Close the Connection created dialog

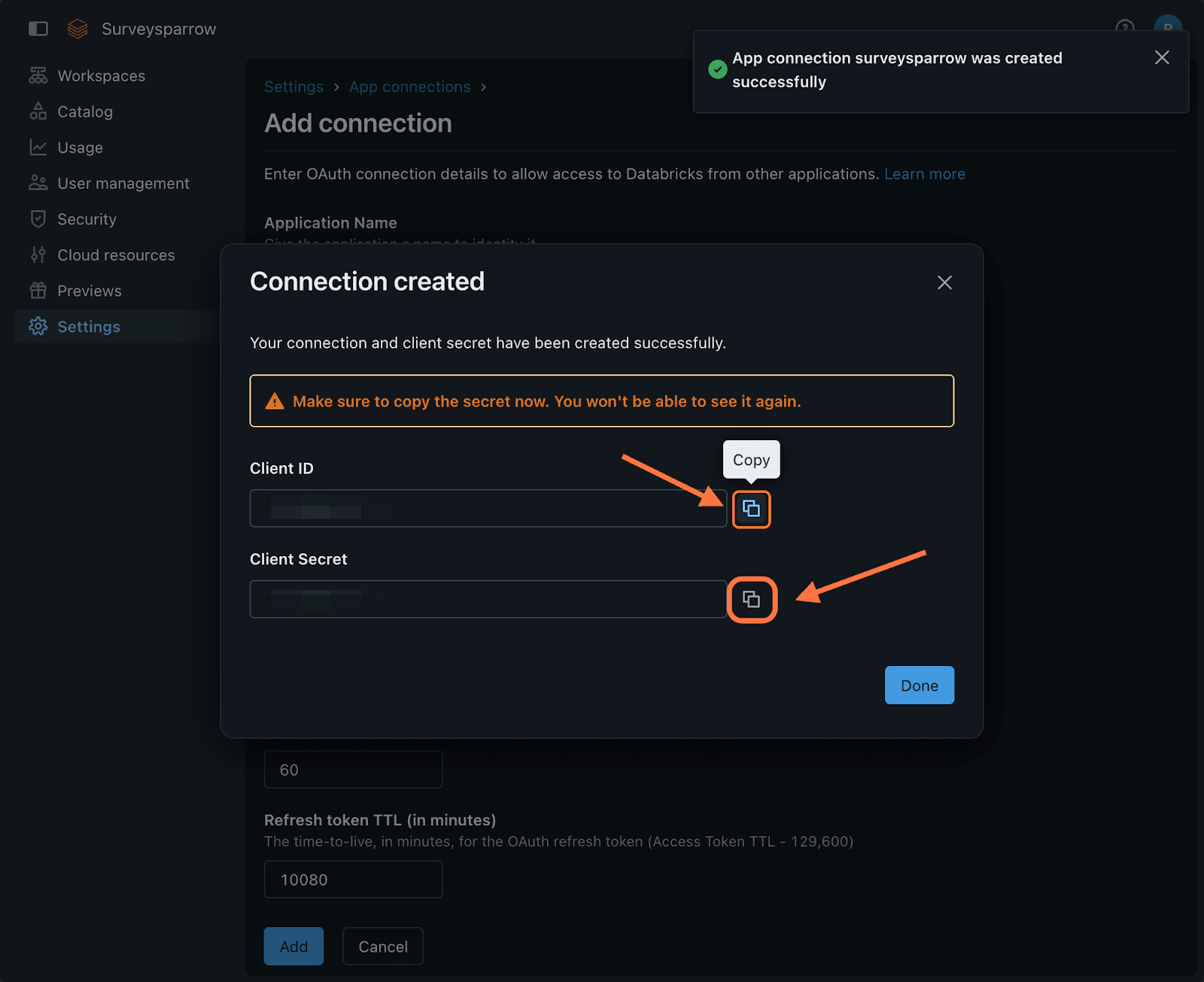944,283
